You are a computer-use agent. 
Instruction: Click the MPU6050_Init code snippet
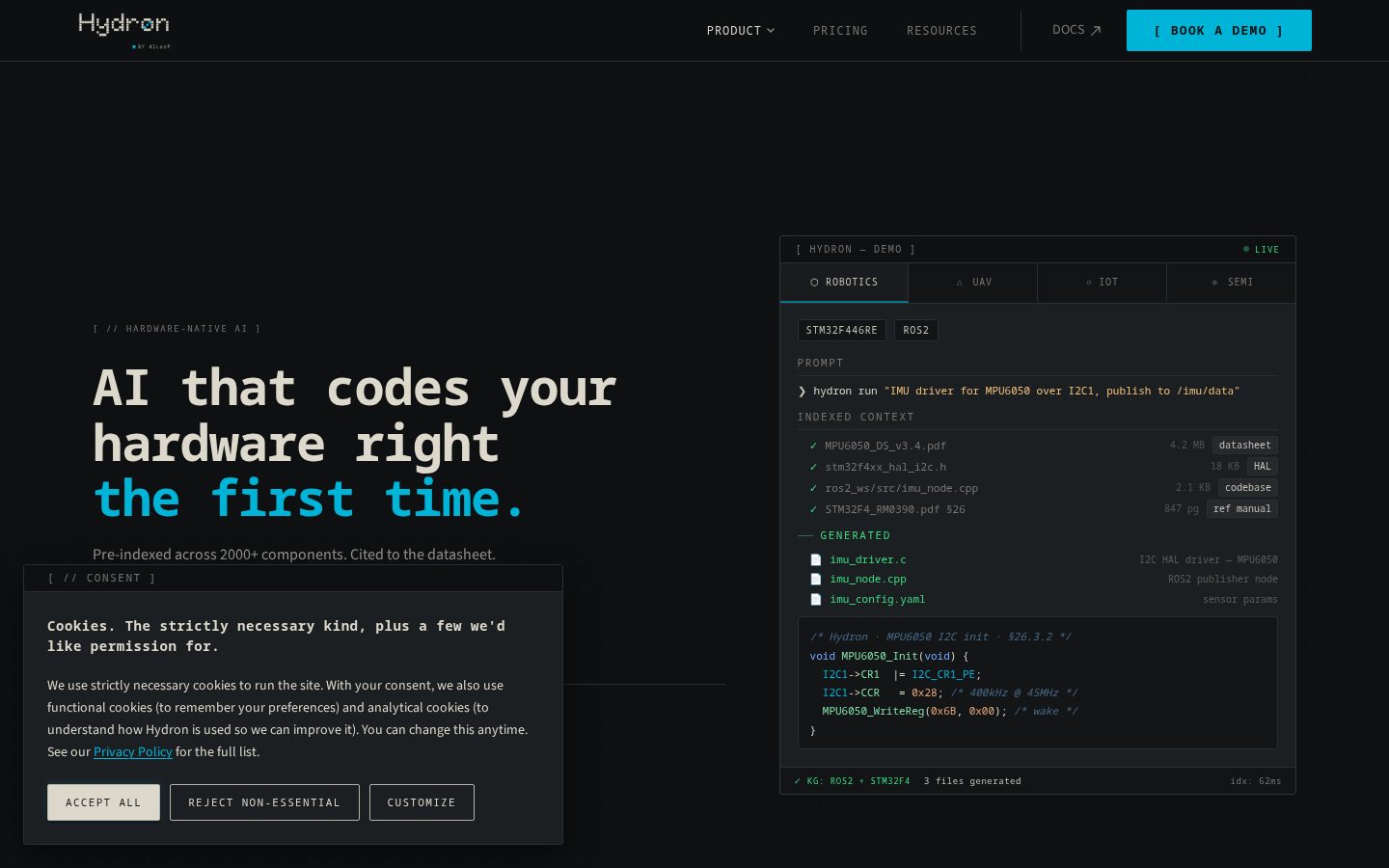[x=1038, y=683]
